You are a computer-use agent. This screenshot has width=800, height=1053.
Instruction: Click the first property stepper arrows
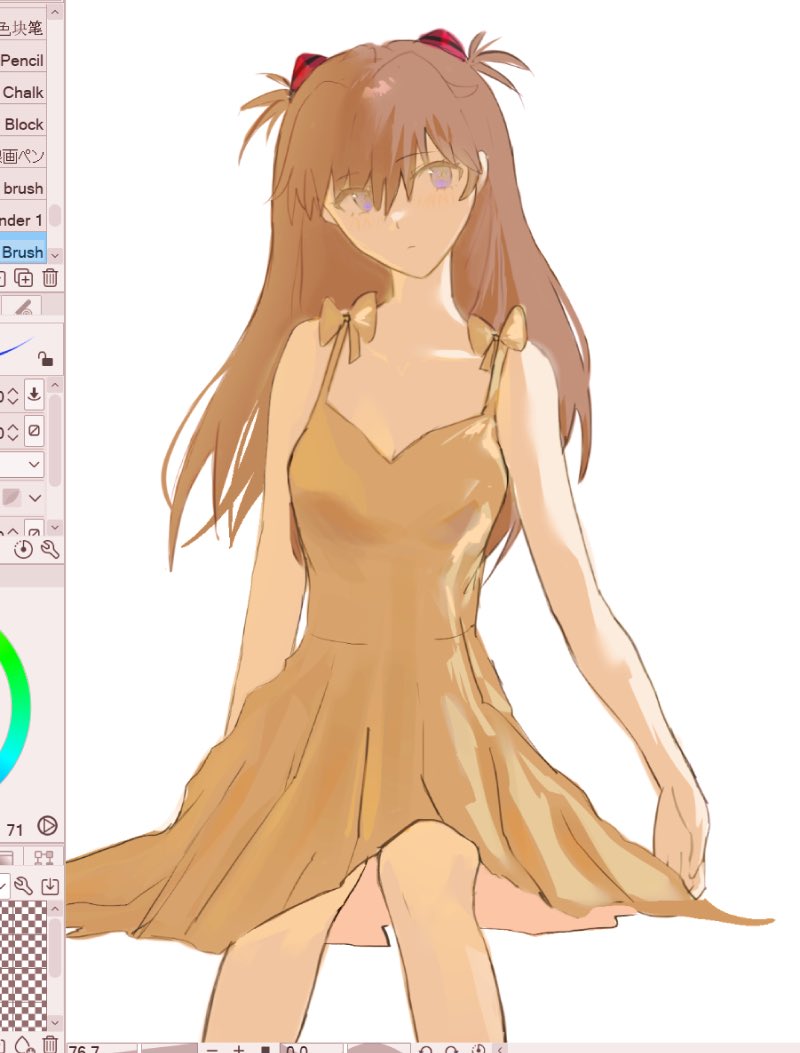click(x=11, y=396)
